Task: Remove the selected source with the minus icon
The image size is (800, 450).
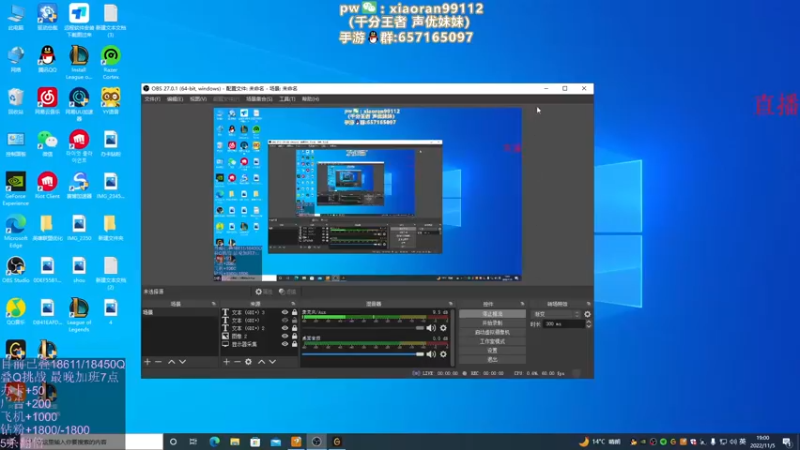Action: click(x=237, y=362)
